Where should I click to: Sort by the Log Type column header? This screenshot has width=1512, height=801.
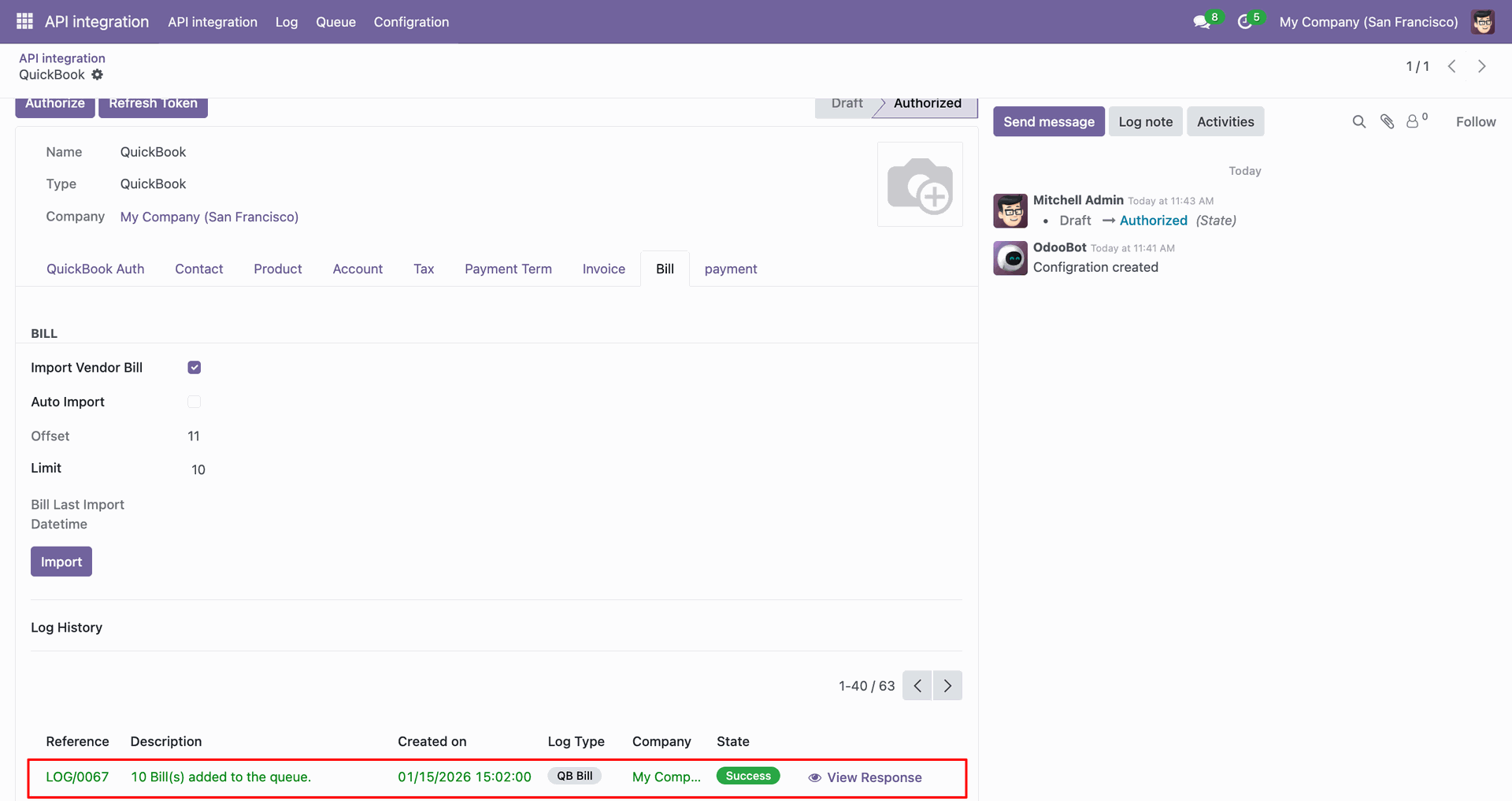point(576,741)
